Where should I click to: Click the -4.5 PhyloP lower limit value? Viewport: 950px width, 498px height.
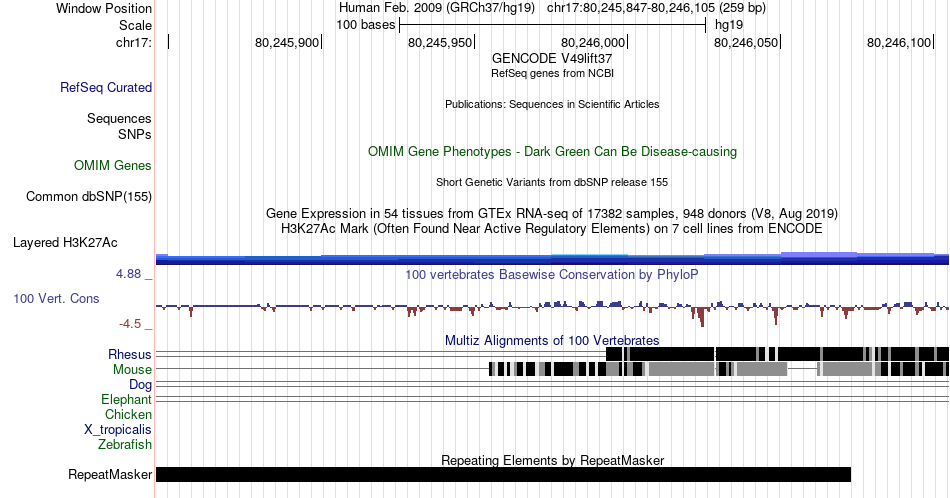pyautogui.click(x=130, y=324)
